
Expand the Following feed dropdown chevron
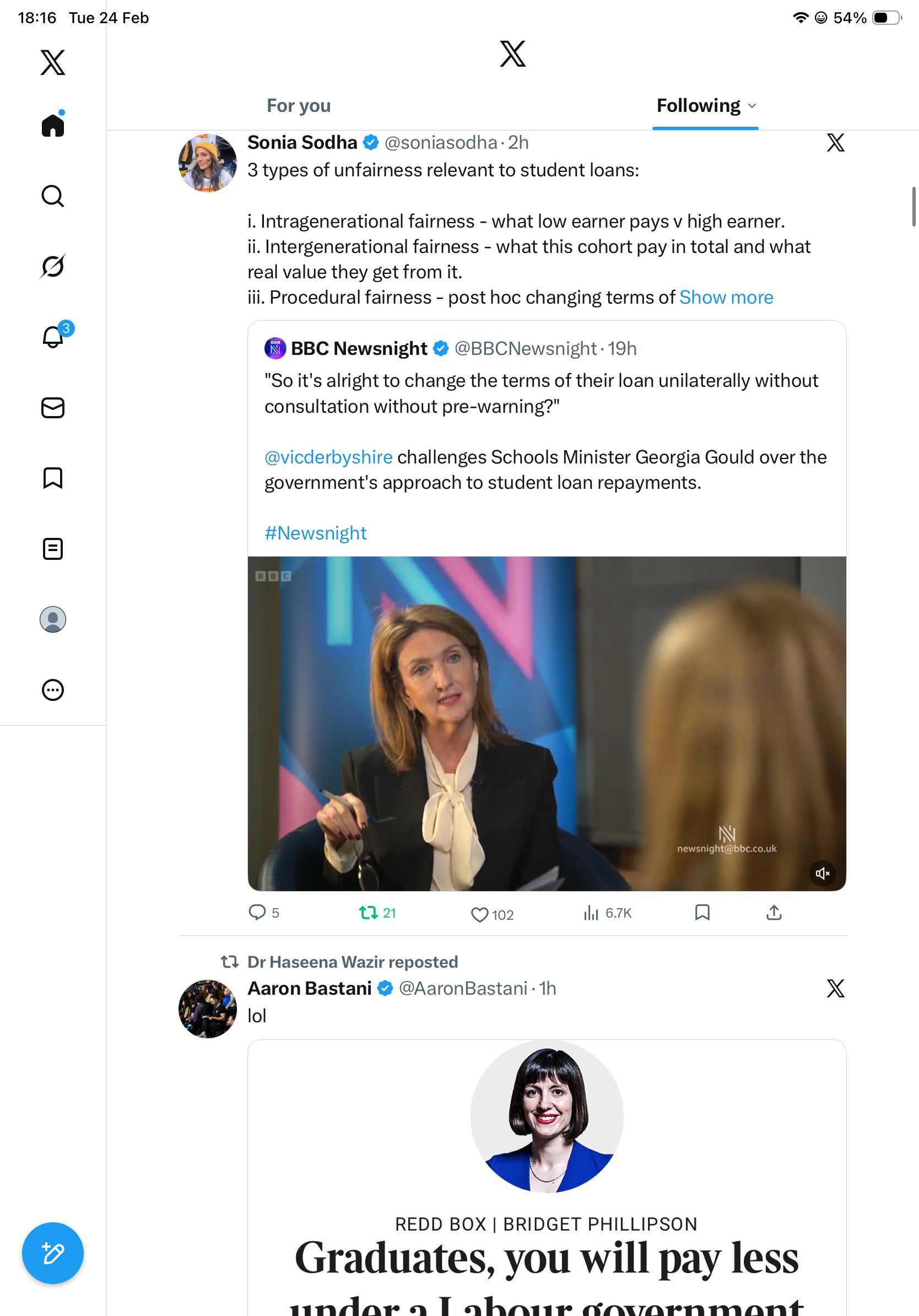(x=752, y=106)
